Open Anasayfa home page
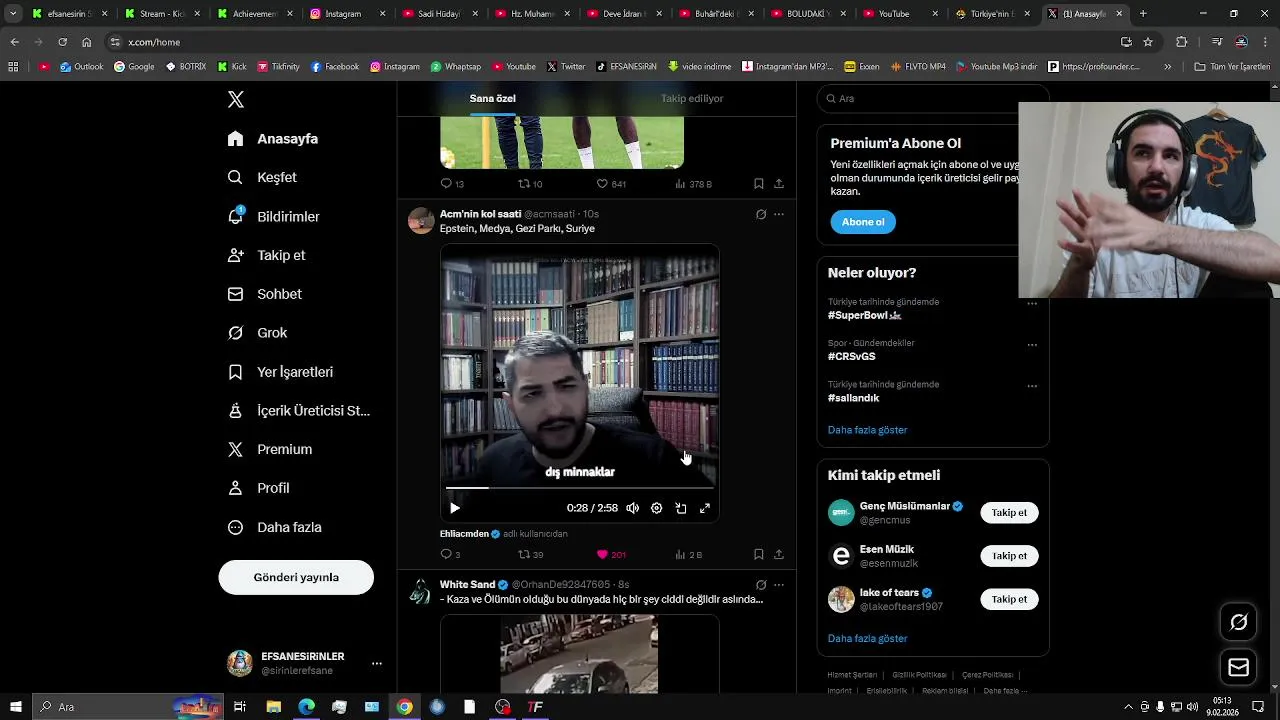Screen dimensions: 1280x720 click(273, 139)
